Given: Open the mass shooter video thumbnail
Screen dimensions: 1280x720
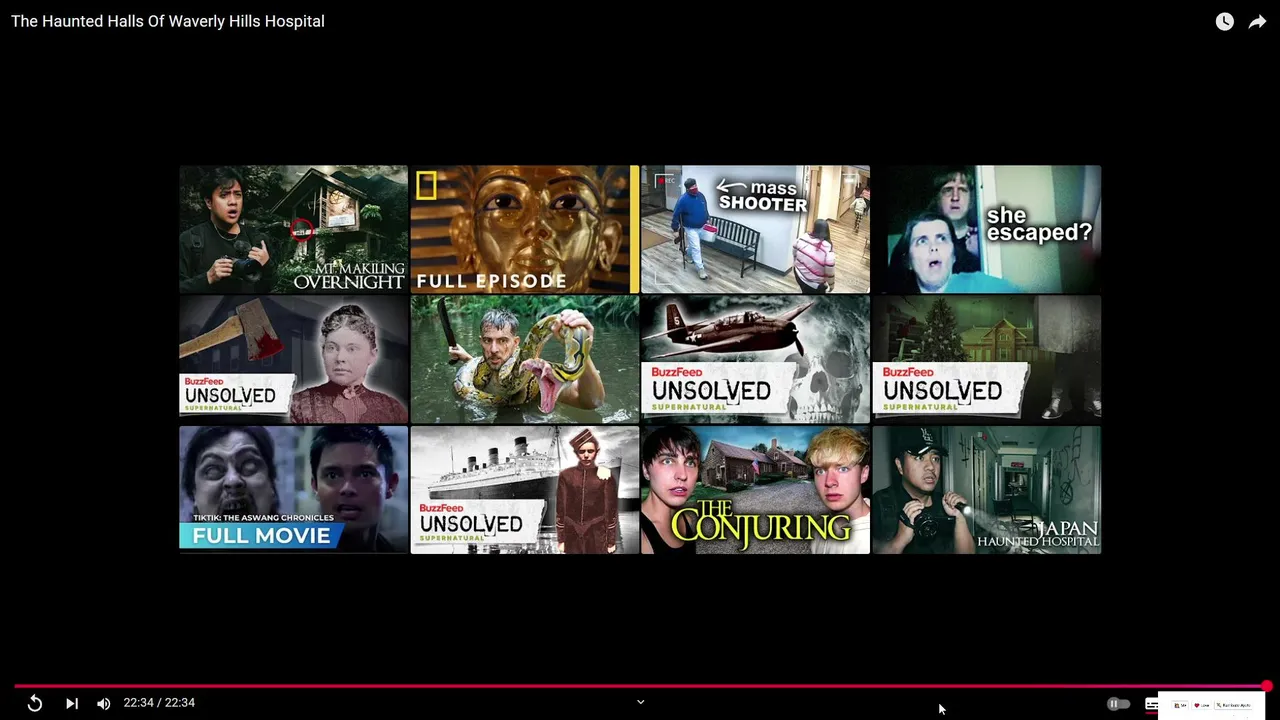Looking at the screenshot, I should 755,229.
